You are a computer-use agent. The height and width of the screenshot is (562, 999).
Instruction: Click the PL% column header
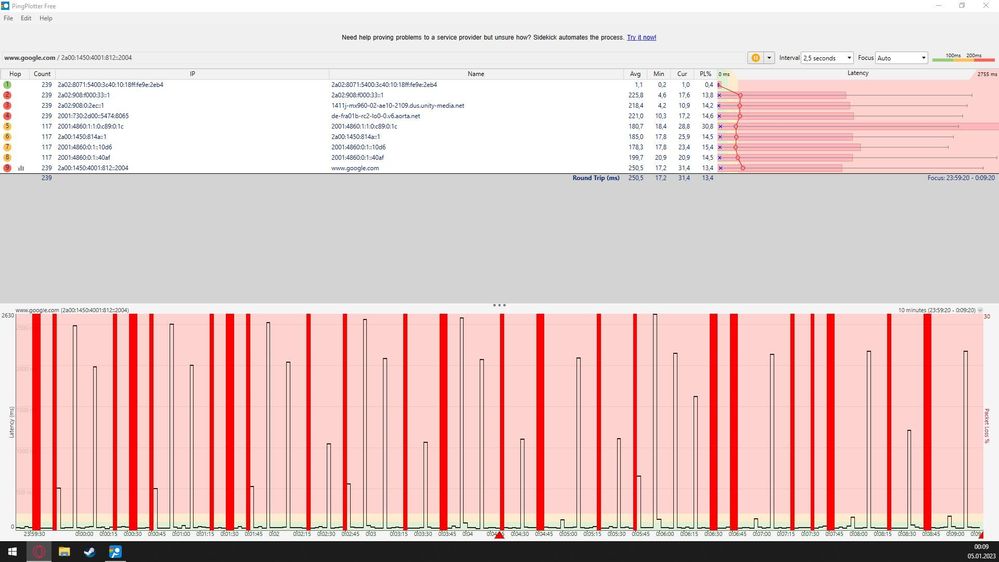point(705,74)
